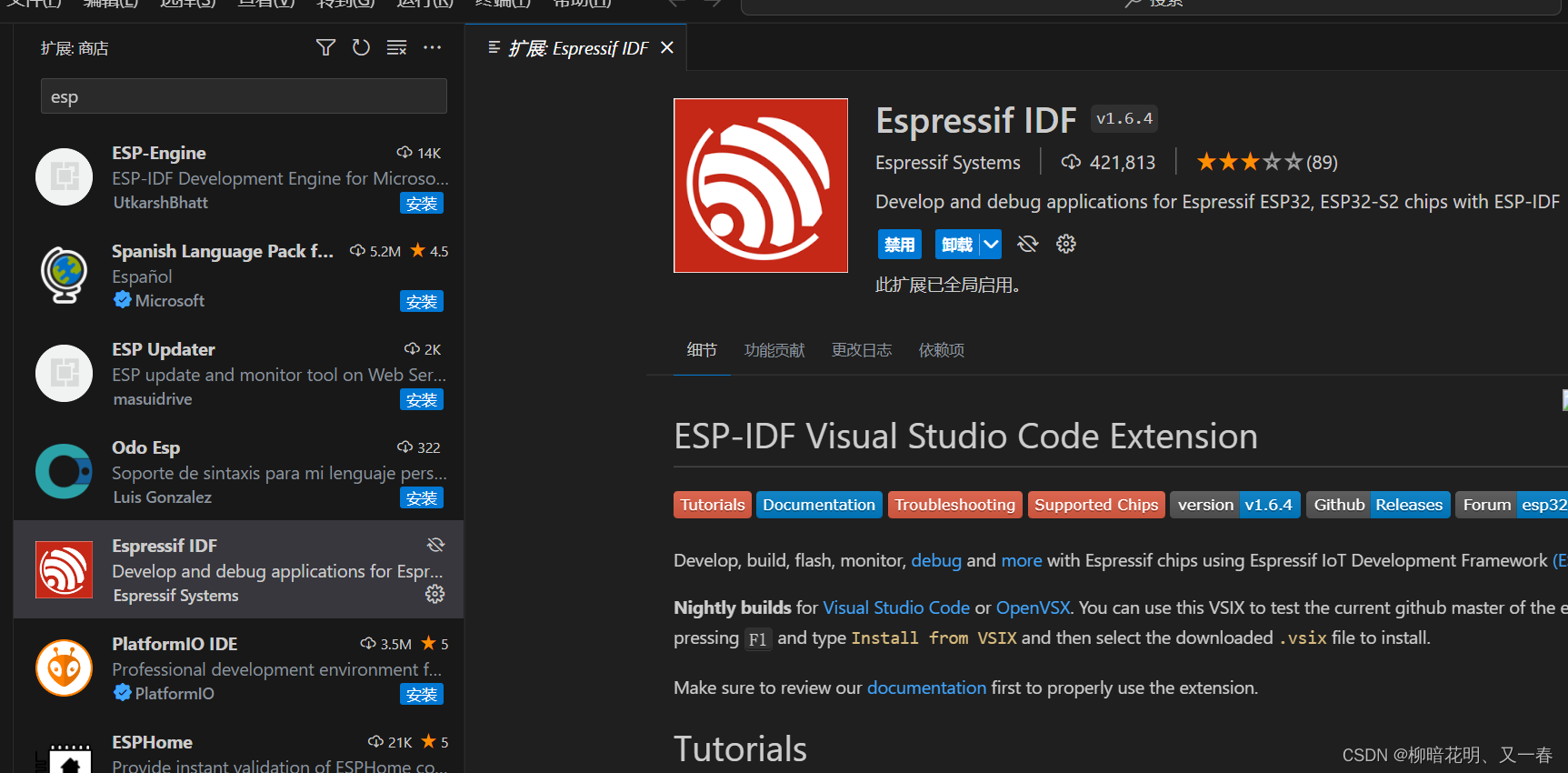1568x773 pixels.
Task: Open the Forum esp32 badge
Action: pyautogui.click(x=1512, y=505)
